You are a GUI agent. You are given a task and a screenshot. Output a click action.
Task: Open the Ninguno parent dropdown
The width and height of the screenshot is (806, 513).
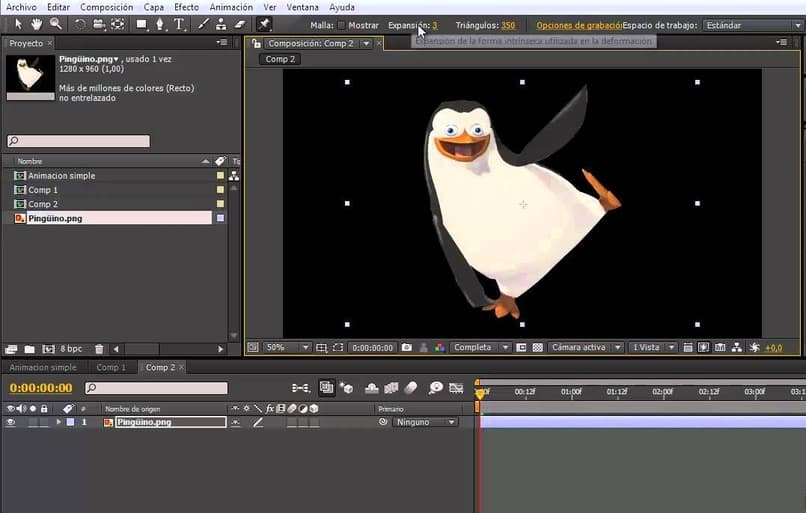(425, 422)
